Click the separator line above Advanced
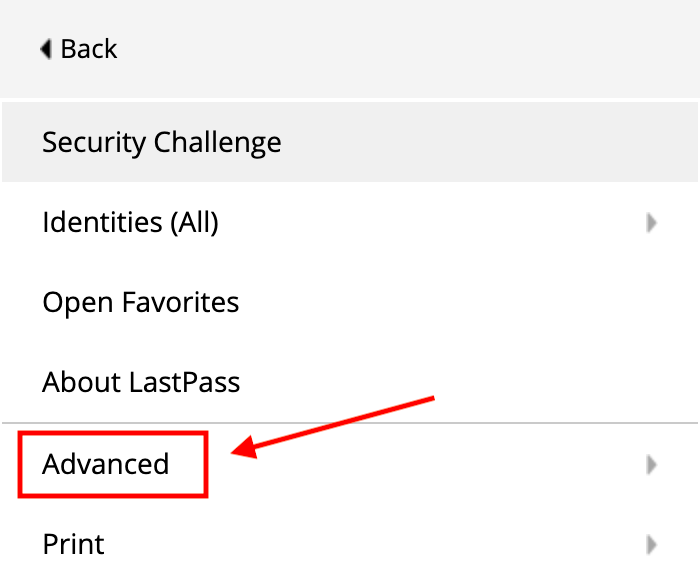 point(450,423)
